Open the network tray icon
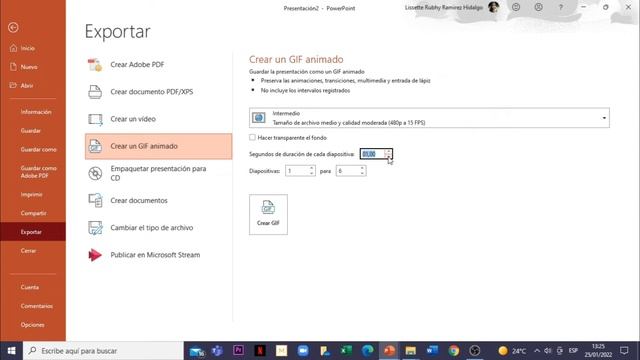640x360 pixels. click(560, 351)
